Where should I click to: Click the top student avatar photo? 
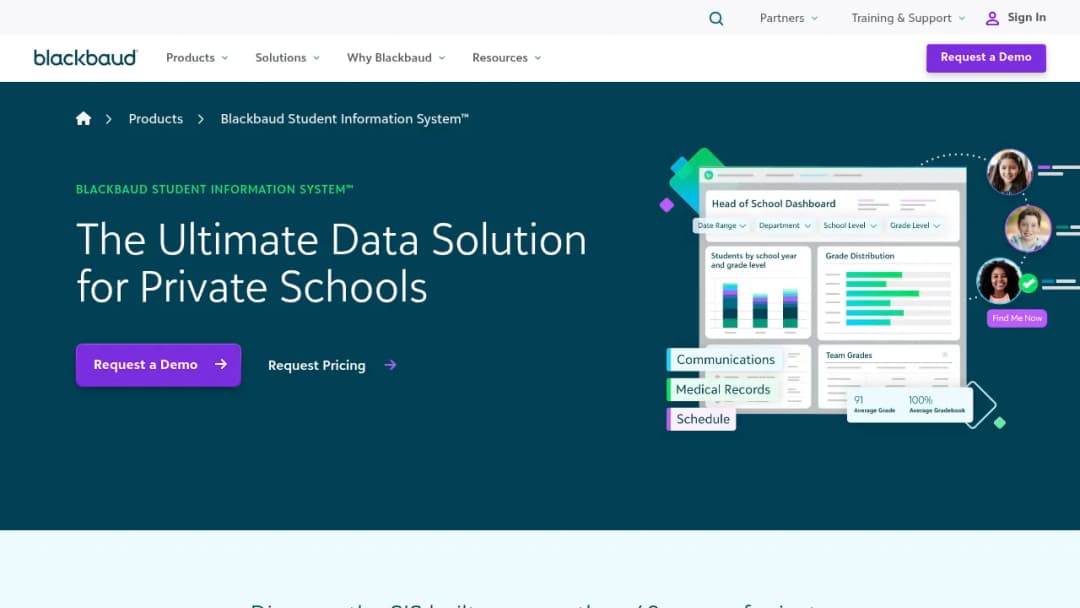point(1009,171)
